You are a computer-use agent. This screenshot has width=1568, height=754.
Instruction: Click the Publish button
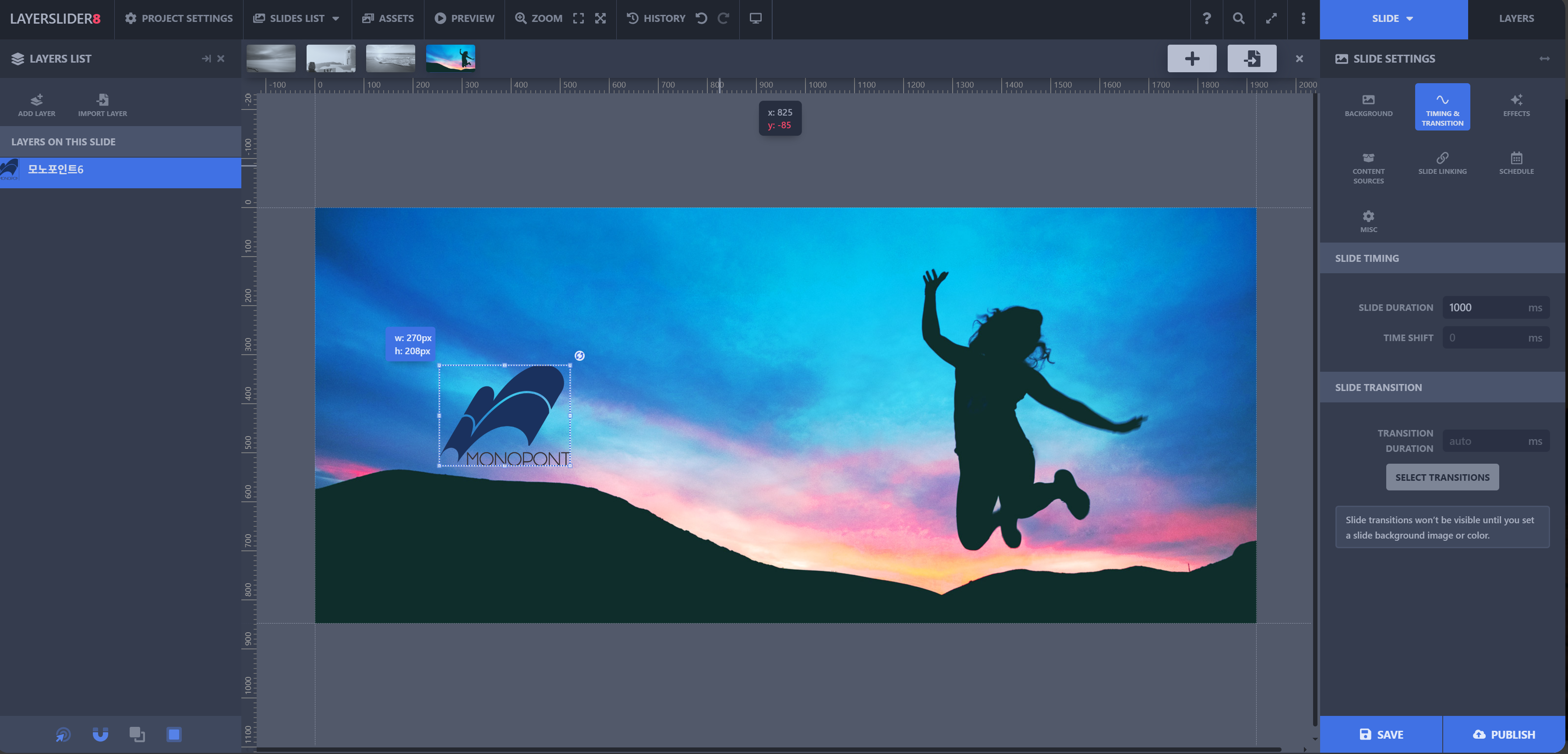(1504, 735)
